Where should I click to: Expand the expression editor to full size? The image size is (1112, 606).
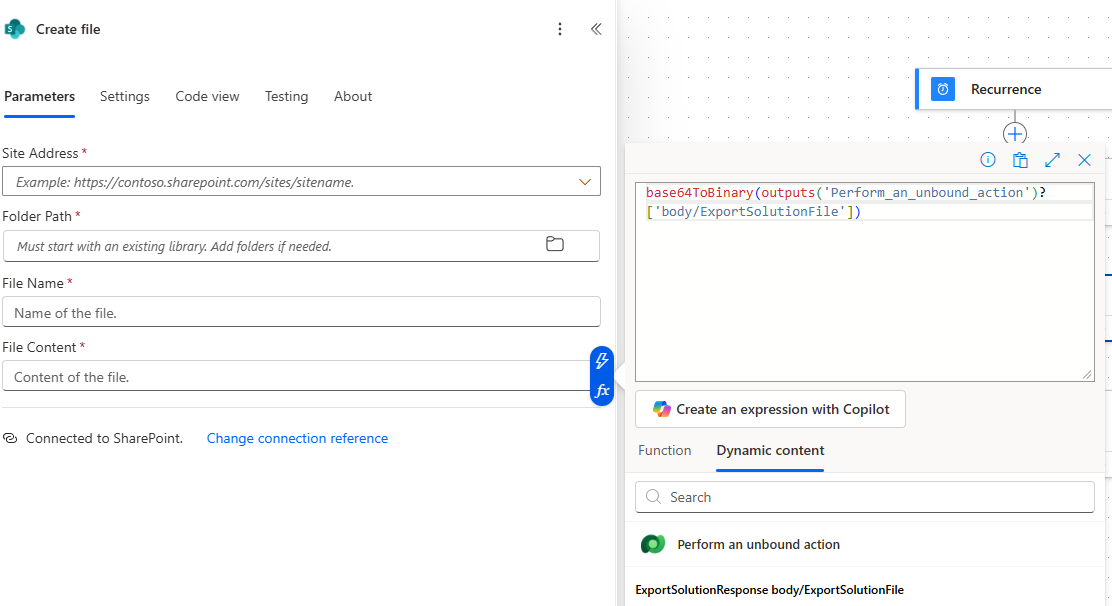pos(1052,160)
